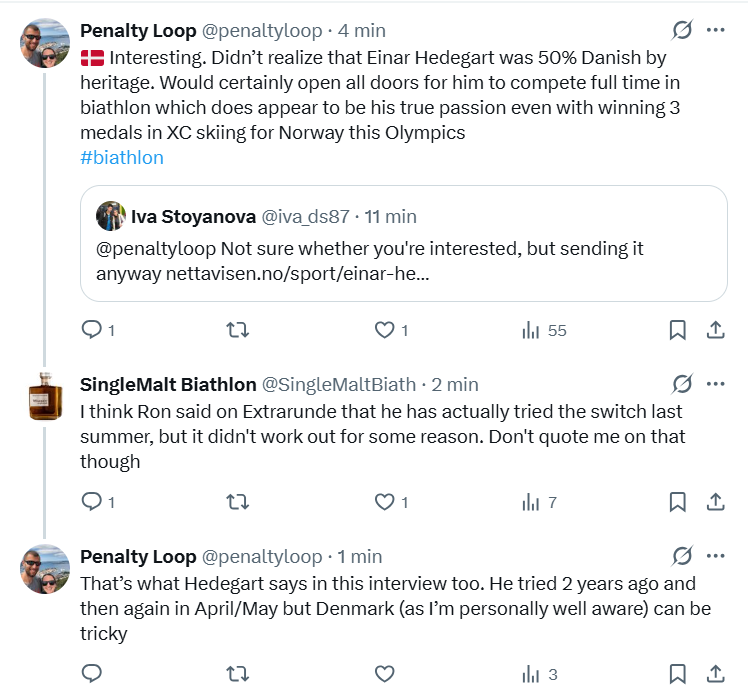The width and height of the screenshot is (748, 700).
Task: Open Iva Stoyanova's quoted tweet avatar
Action: pos(110,216)
